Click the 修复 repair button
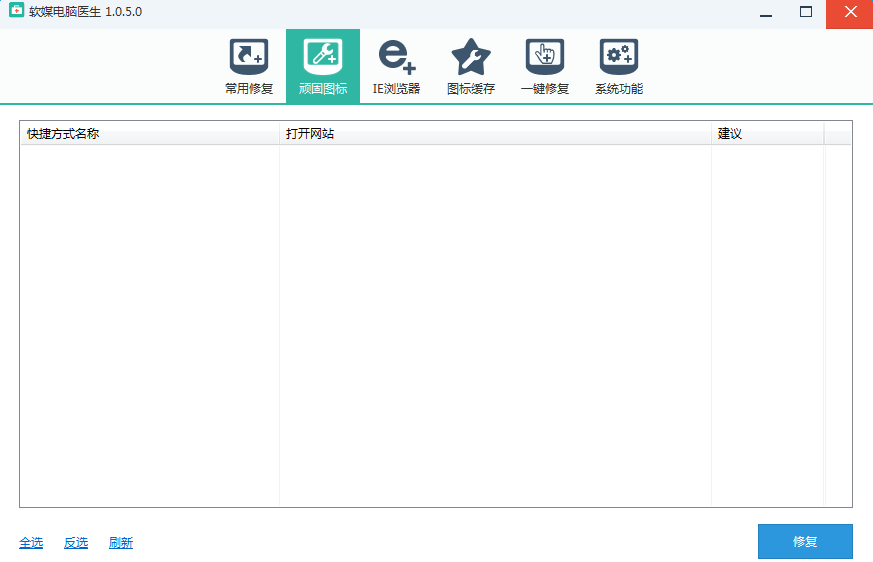Screen dimensions: 873x562 pos(805,541)
